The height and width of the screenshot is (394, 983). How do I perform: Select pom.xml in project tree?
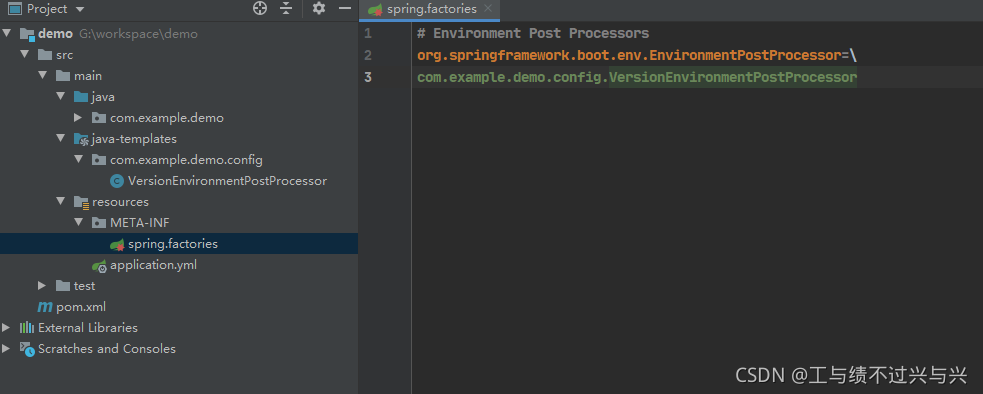tap(81, 307)
